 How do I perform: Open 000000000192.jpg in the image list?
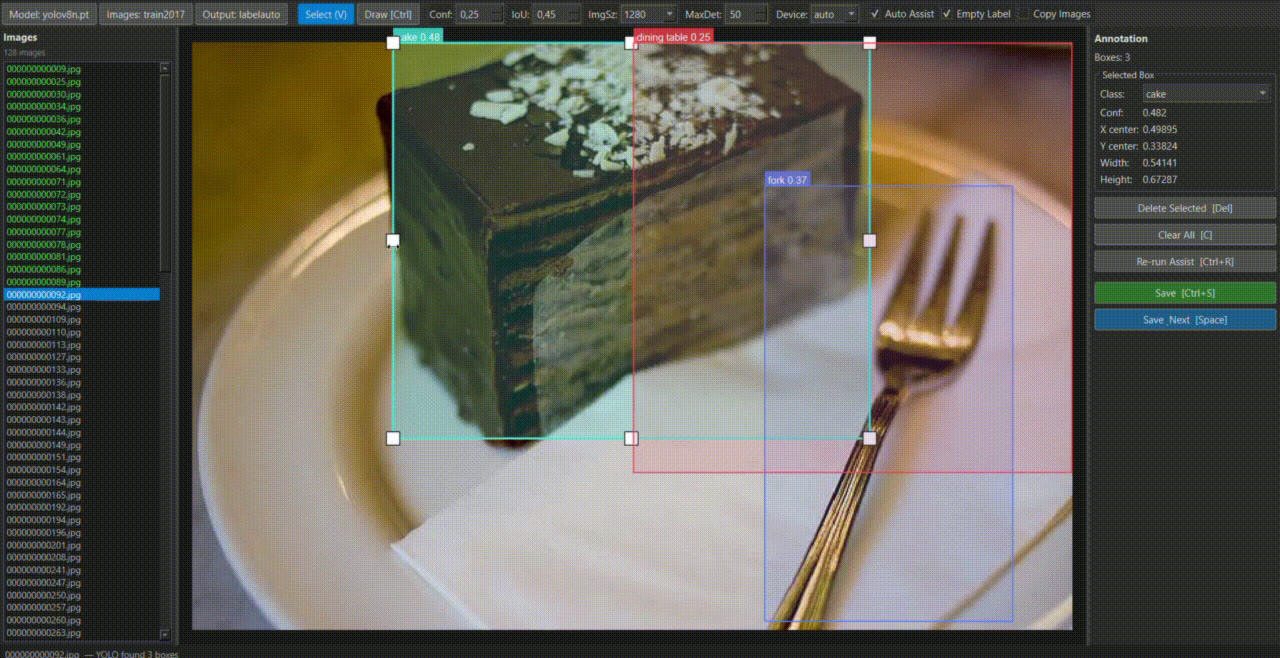82,507
